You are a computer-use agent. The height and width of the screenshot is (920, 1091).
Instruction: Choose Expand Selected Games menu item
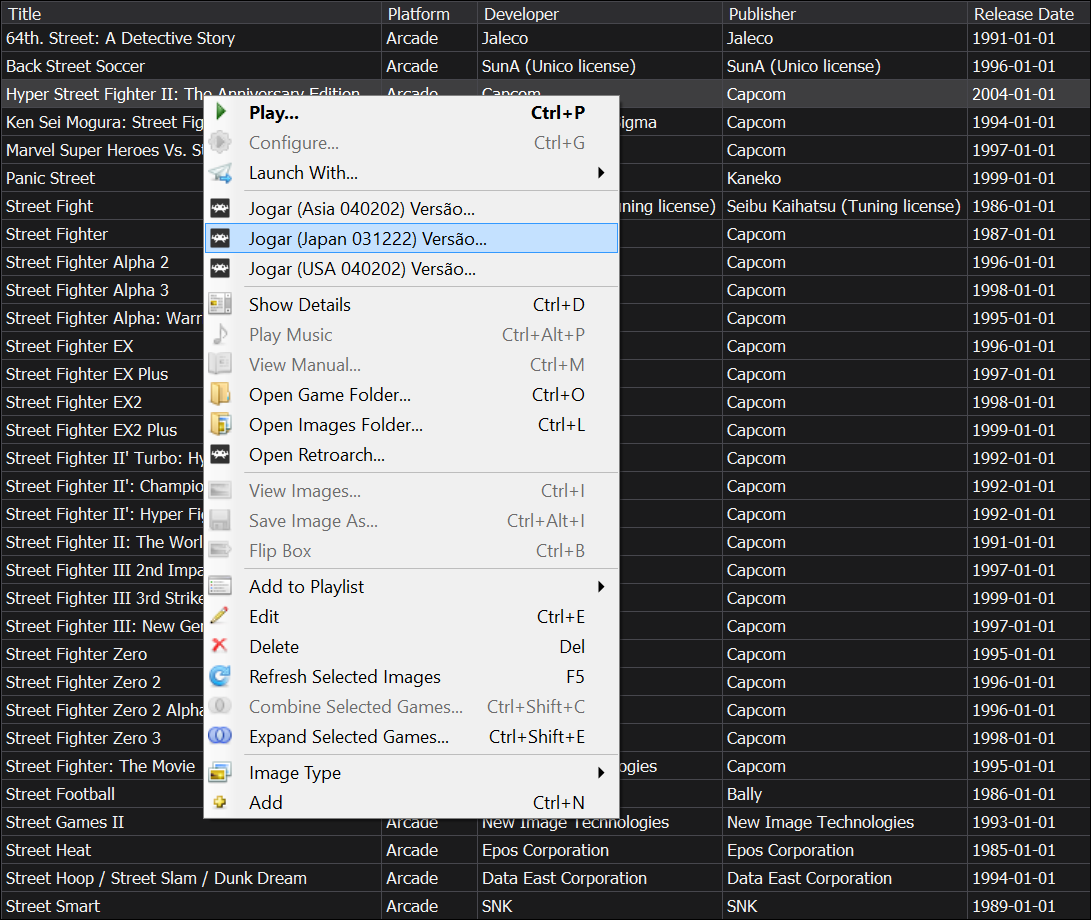[411, 736]
